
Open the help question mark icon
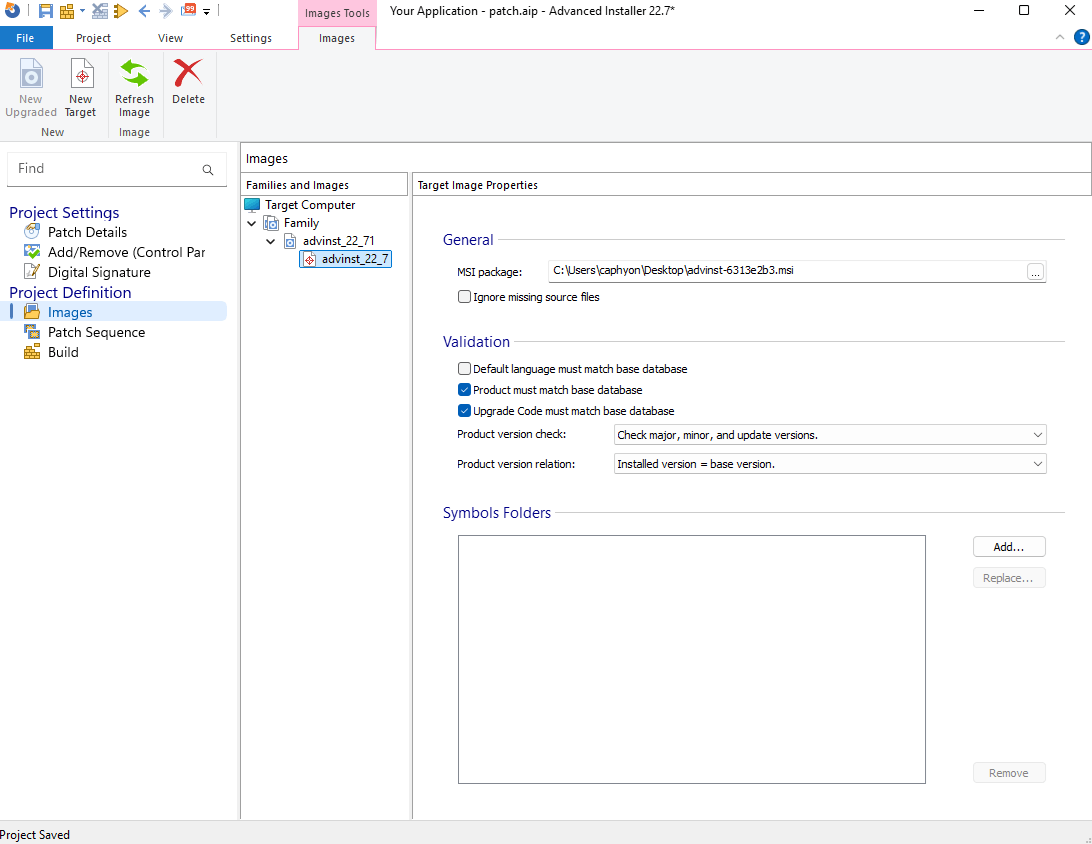pos(1081,38)
